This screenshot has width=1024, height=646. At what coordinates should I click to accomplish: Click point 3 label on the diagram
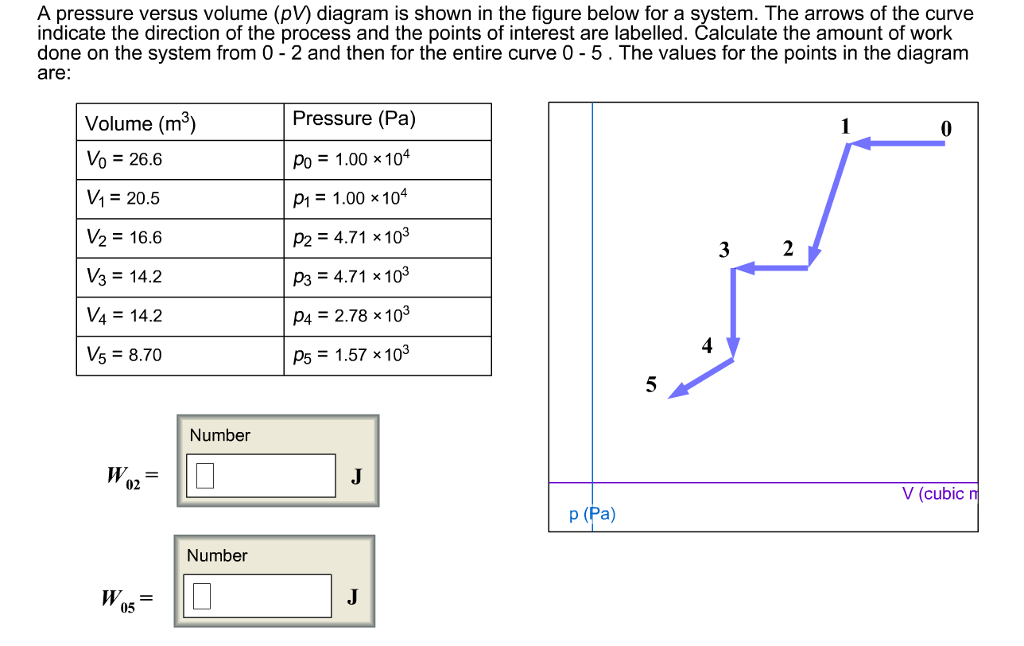[x=724, y=250]
